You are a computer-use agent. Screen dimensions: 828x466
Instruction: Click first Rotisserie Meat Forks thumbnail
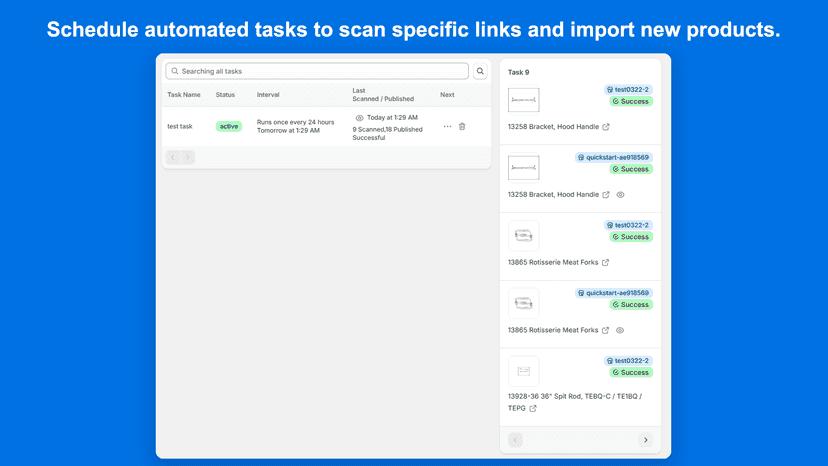(523, 235)
